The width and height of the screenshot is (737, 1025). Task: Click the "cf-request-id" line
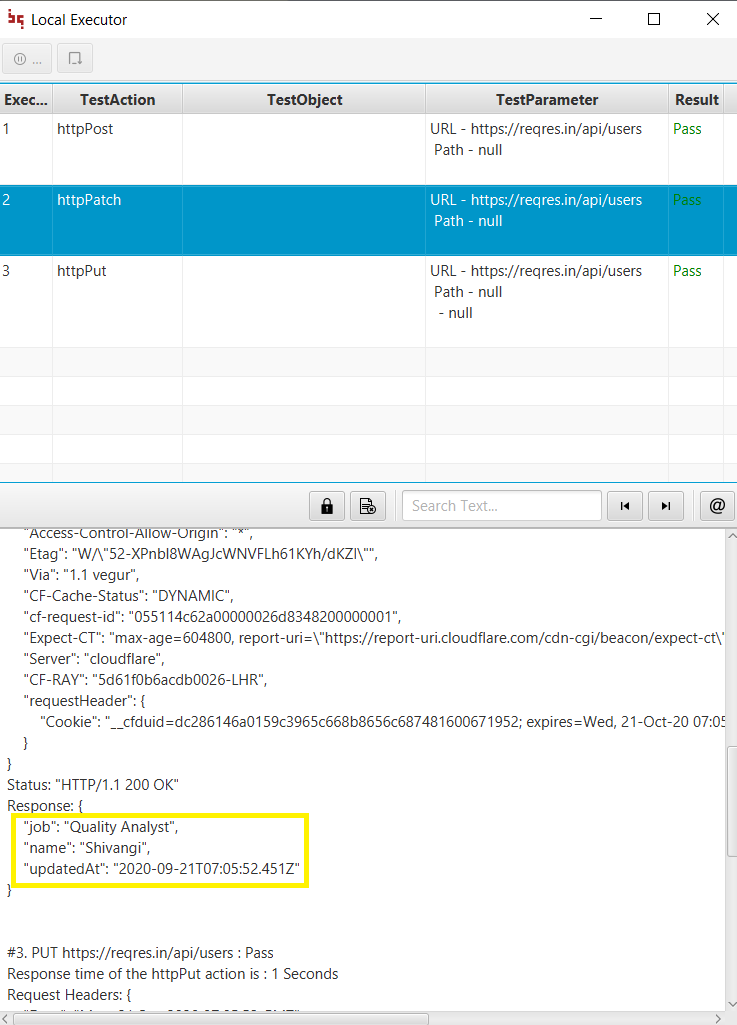(213, 616)
